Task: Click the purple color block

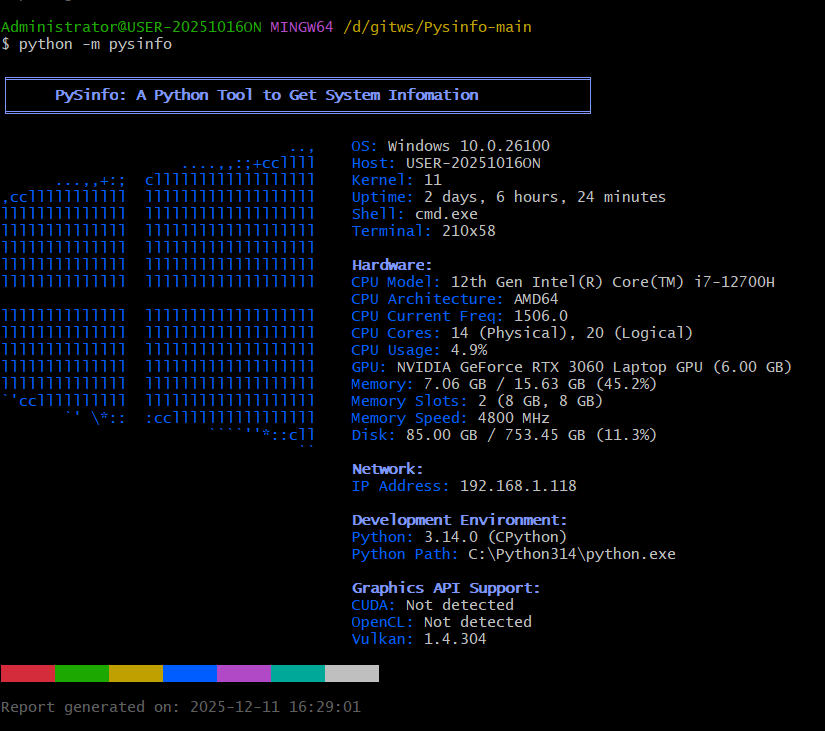Action: pos(244,673)
